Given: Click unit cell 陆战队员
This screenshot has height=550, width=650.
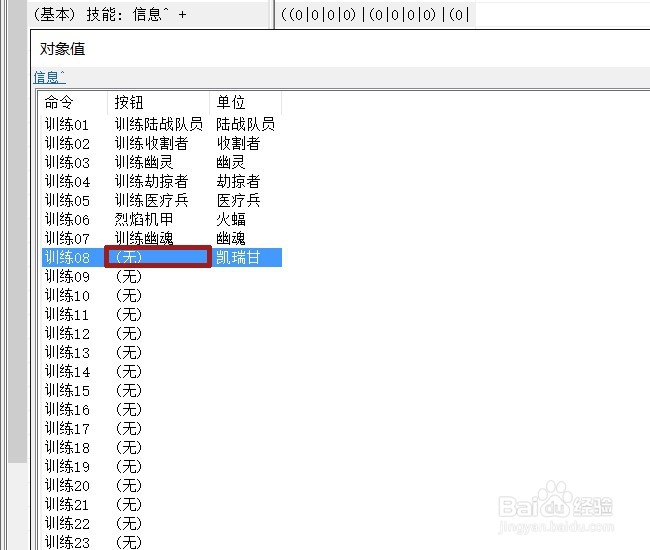Looking at the screenshot, I should pos(245,124).
